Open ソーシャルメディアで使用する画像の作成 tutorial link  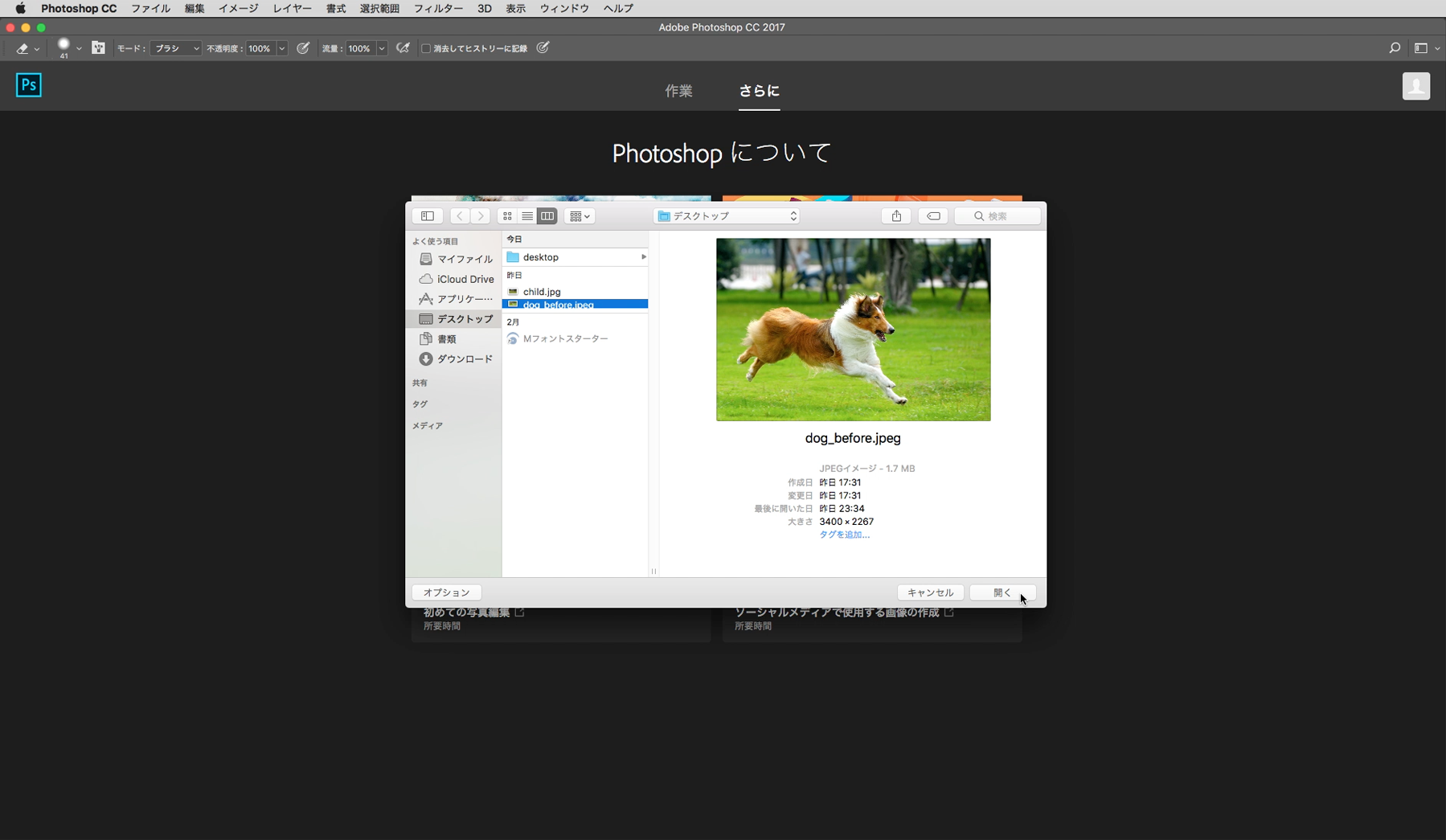point(845,613)
